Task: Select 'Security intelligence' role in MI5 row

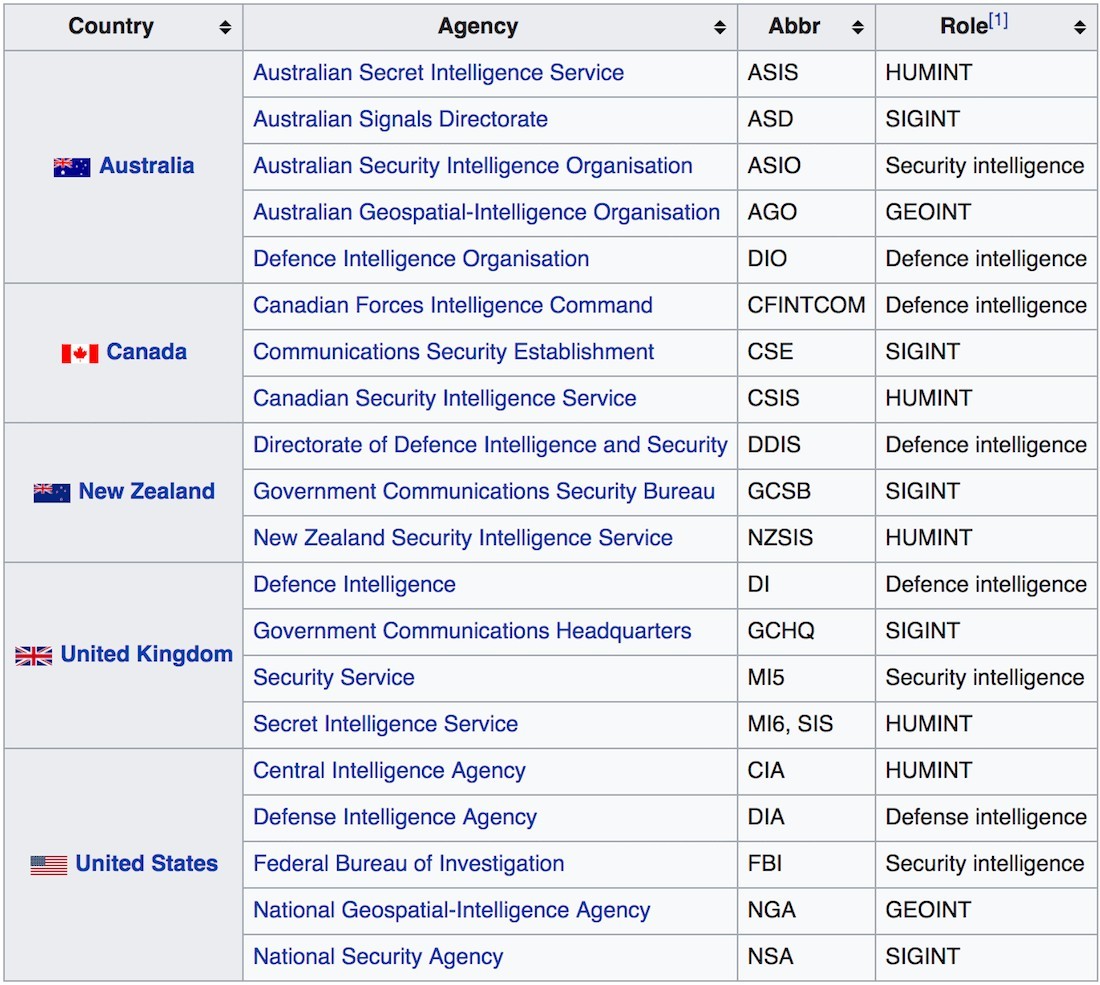Action: [x=984, y=677]
